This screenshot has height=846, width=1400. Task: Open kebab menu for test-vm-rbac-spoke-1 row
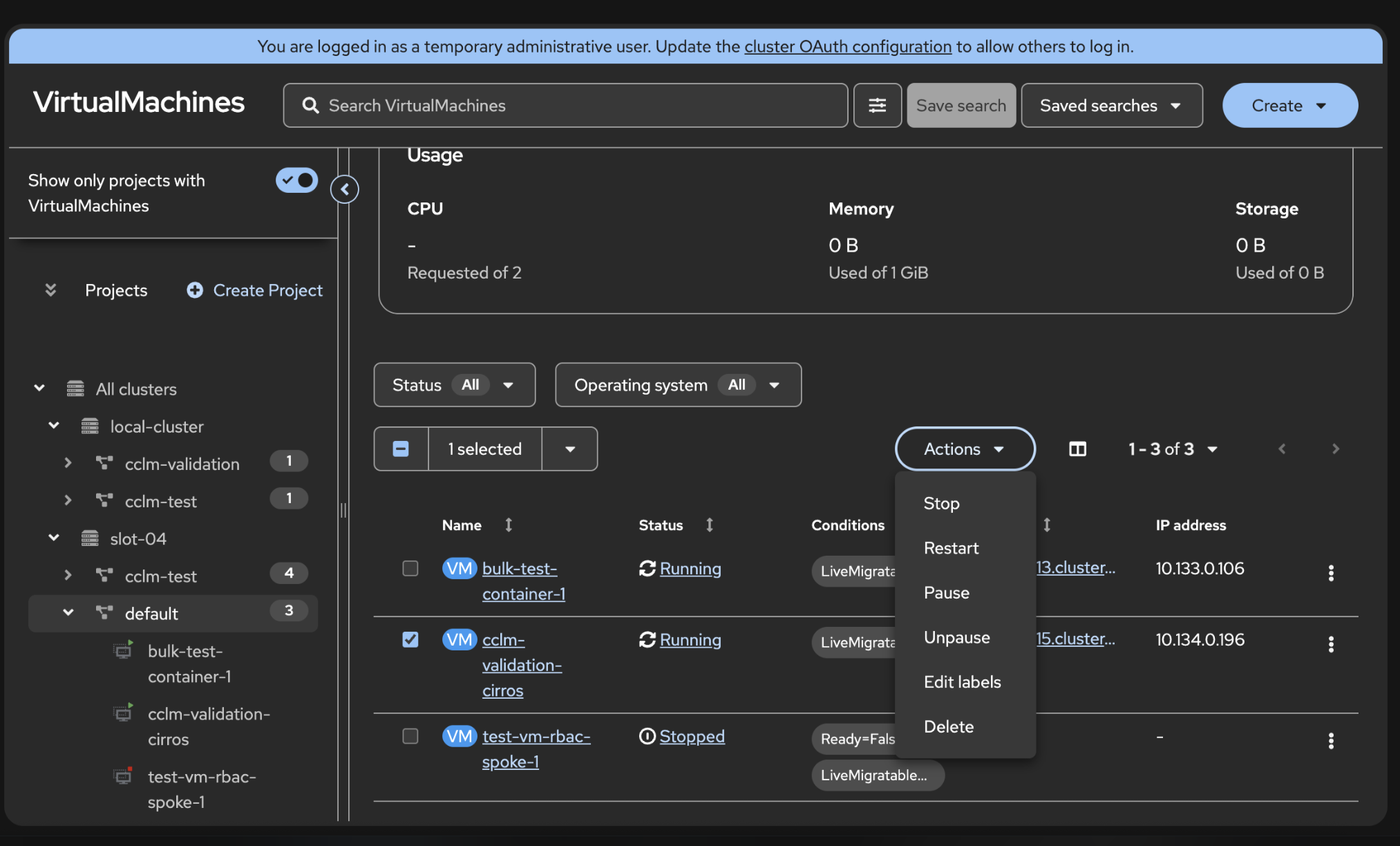(1330, 741)
